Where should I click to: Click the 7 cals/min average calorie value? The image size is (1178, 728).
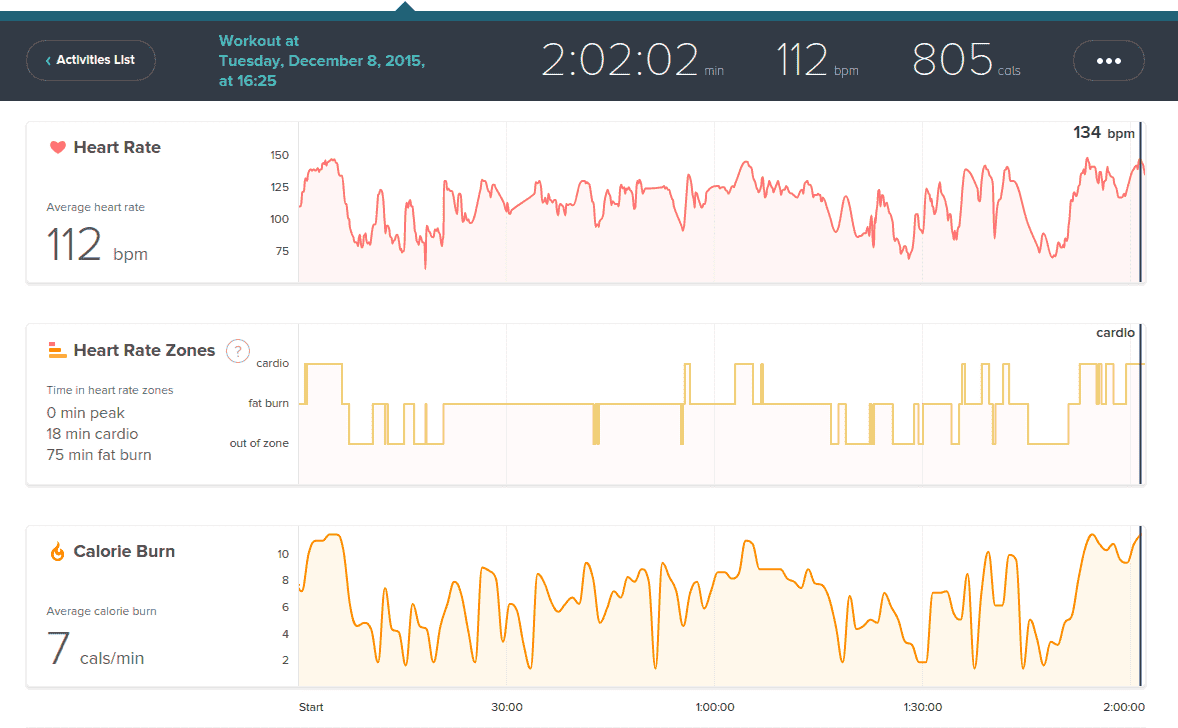tap(95, 649)
